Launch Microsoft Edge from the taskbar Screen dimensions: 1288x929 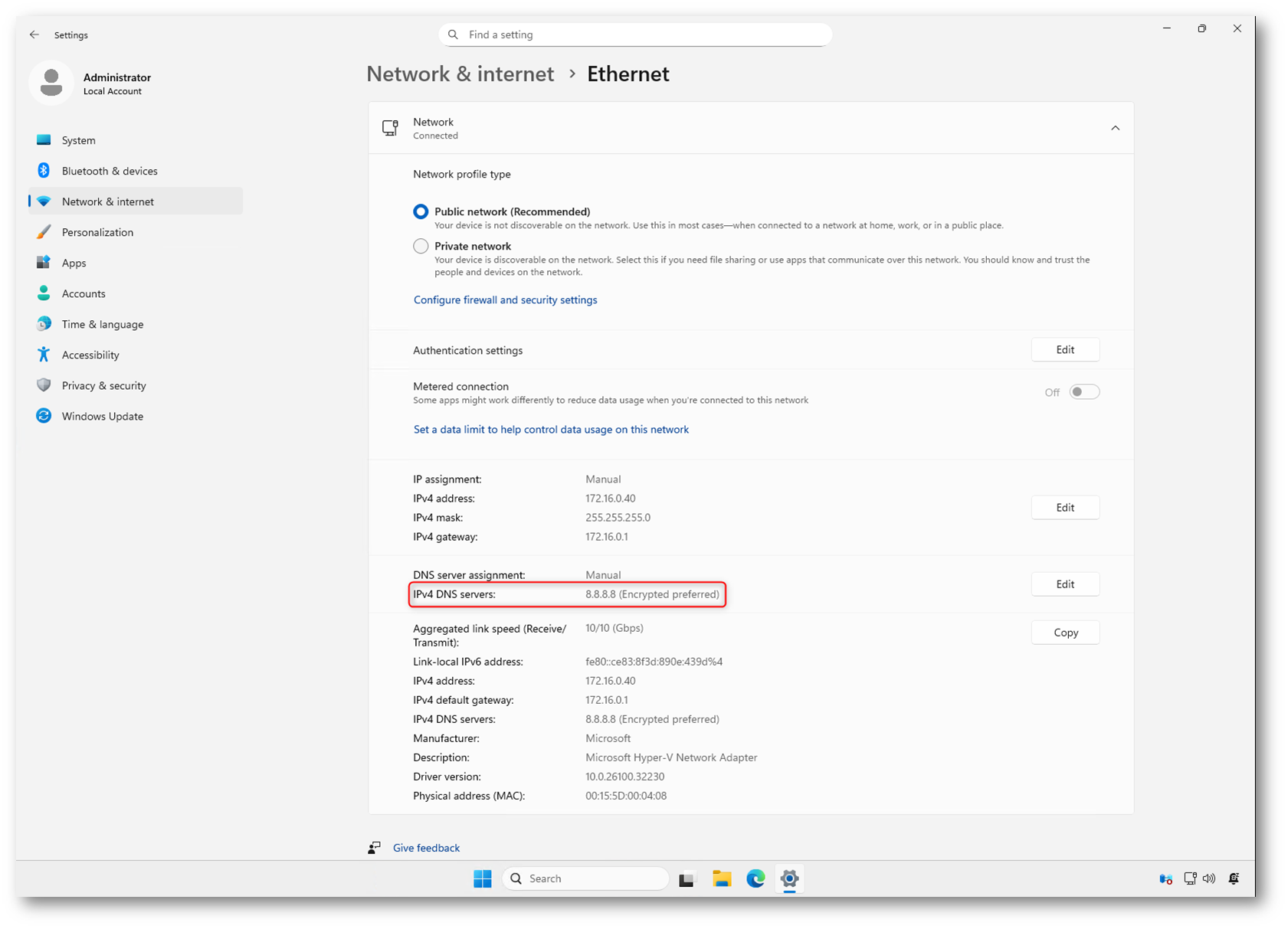pyautogui.click(x=755, y=878)
